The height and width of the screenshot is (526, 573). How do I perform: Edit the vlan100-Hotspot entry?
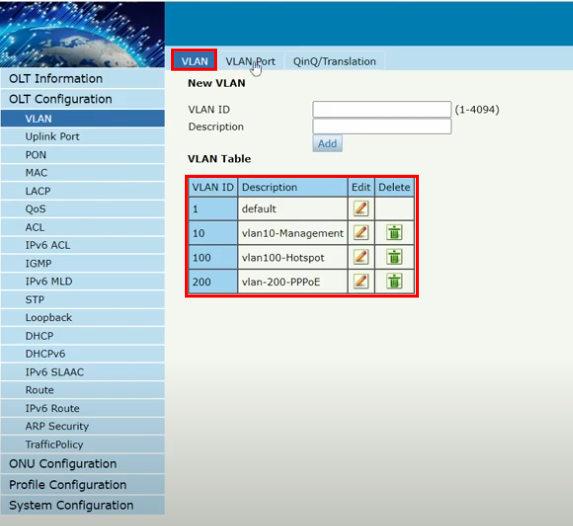361,257
